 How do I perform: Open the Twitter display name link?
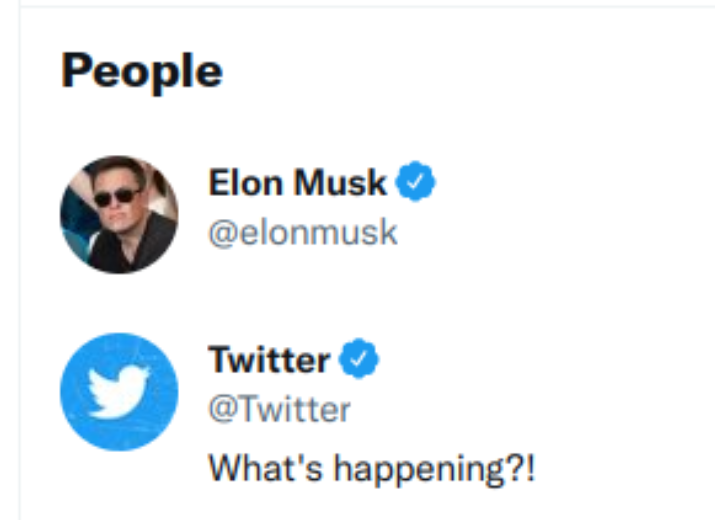click(x=268, y=360)
